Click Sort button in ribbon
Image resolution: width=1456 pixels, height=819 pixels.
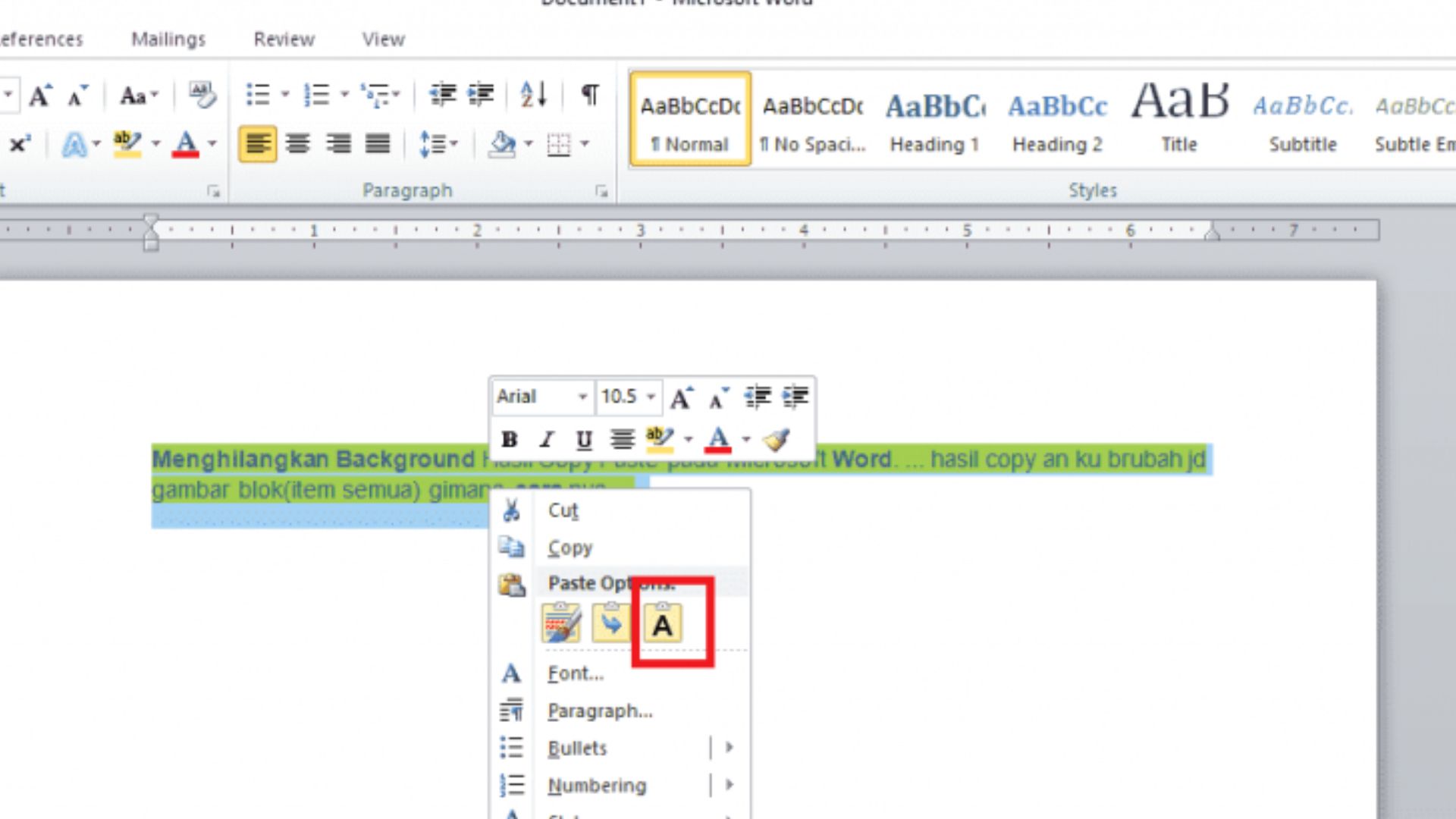pyautogui.click(x=533, y=95)
